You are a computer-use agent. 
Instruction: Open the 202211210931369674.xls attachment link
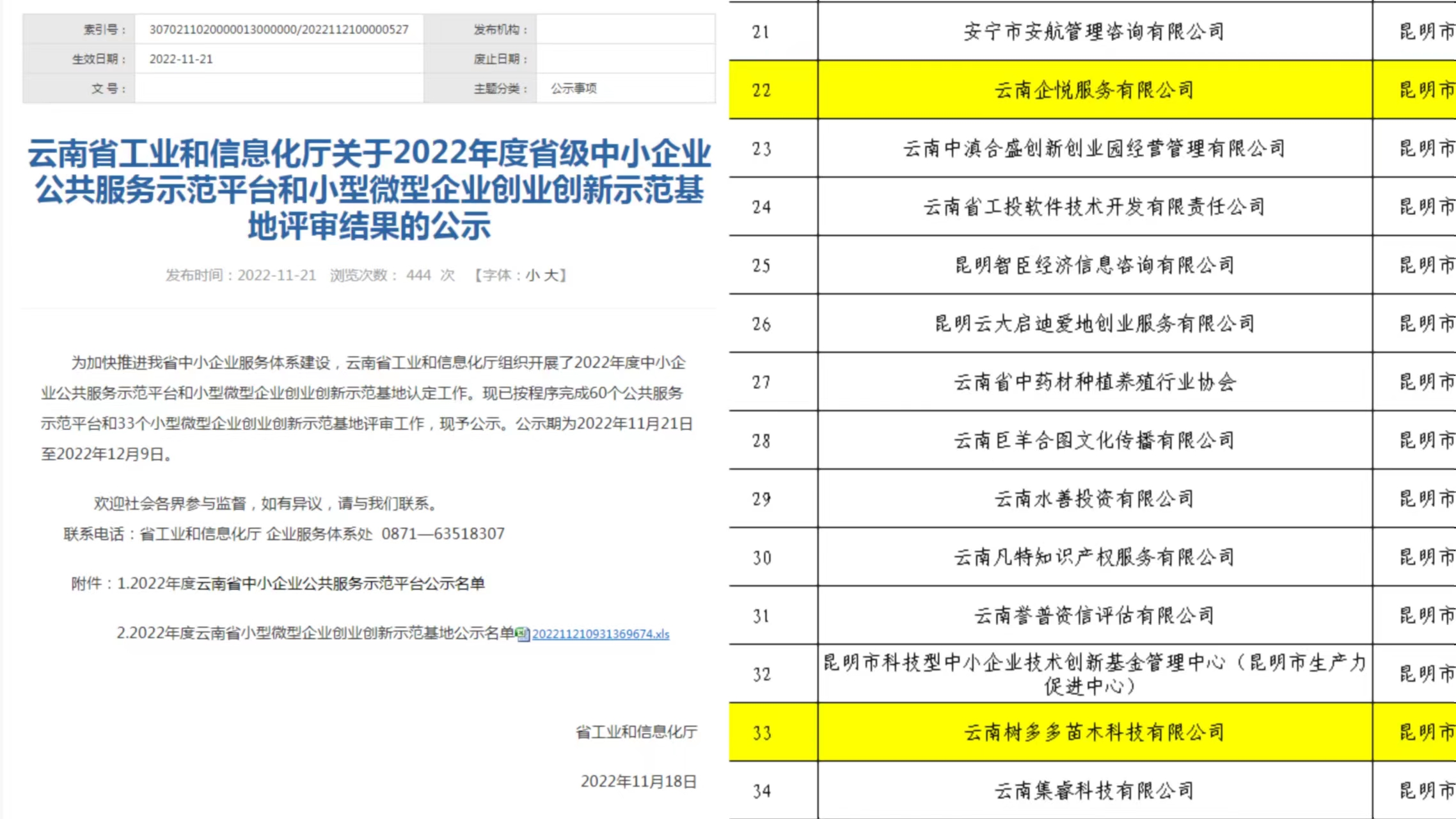[x=600, y=633]
